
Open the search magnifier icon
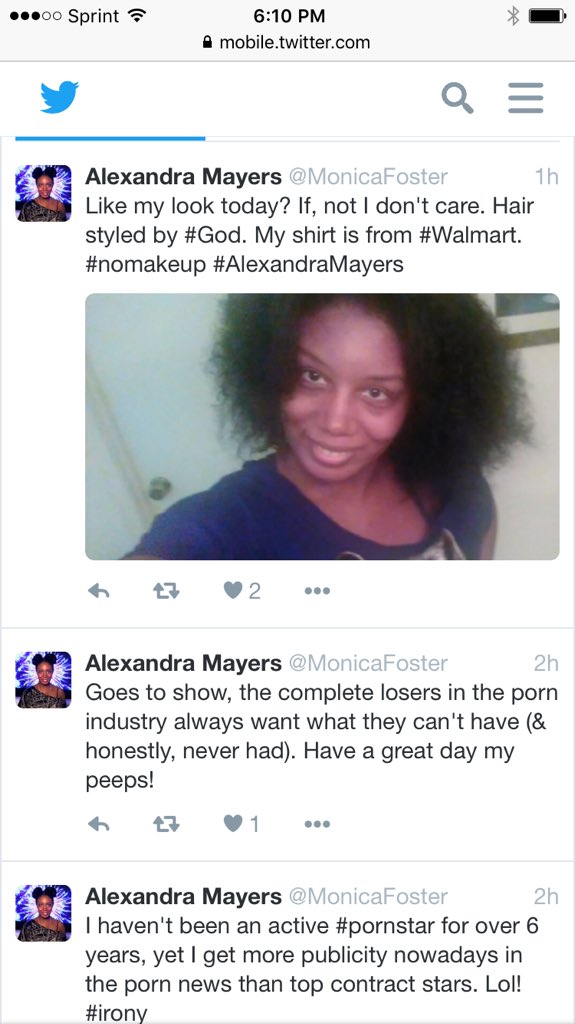tap(457, 98)
